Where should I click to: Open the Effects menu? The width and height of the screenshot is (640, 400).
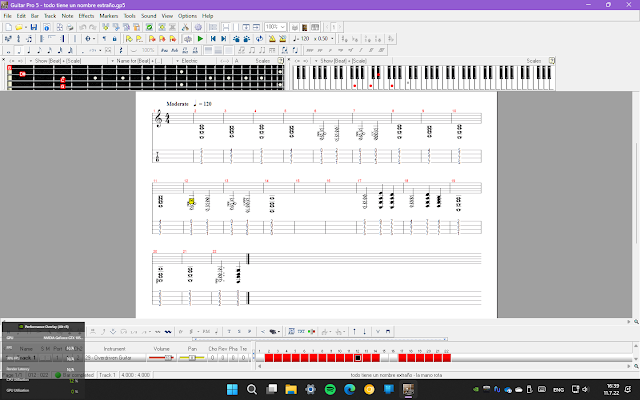86,16
